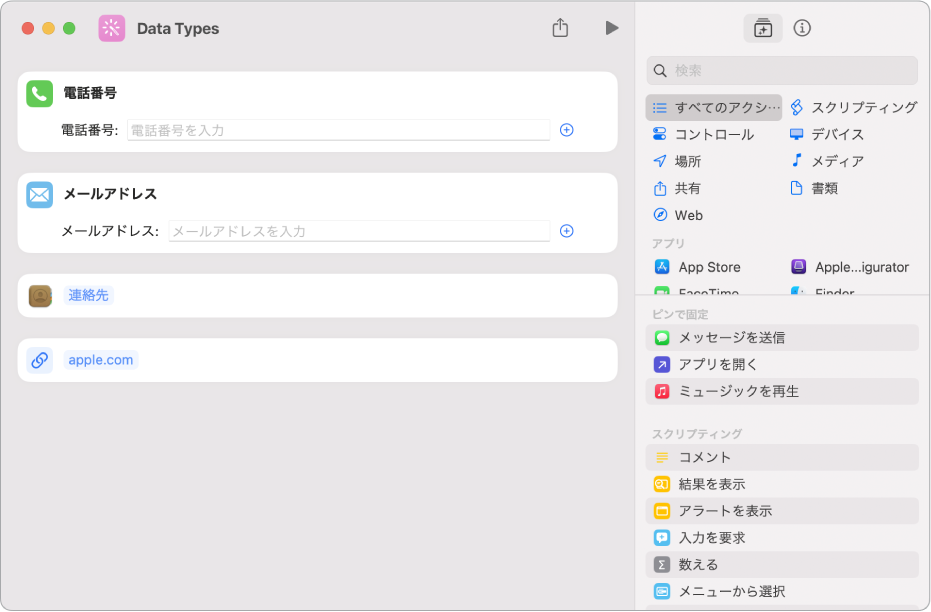The height and width of the screenshot is (612, 931).
Task: Focus the 電話番号を入力 input field
Action: point(338,130)
